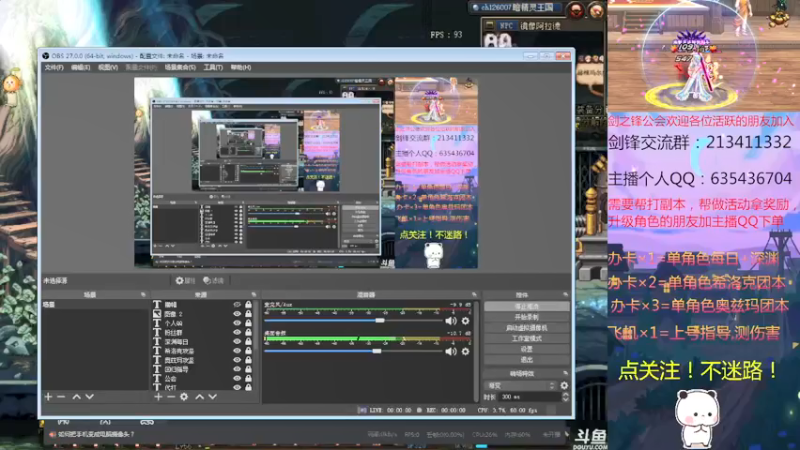The width and height of the screenshot is (800, 450).
Task: Toggle the lock icon for 图像 2 source
Action: (x=248, y=314)
